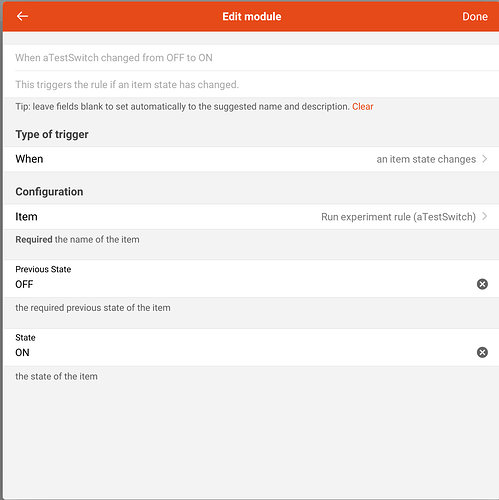Select the Configuration section heading
The height and width of the screenshot is (500, 499).
pos(49,192)
